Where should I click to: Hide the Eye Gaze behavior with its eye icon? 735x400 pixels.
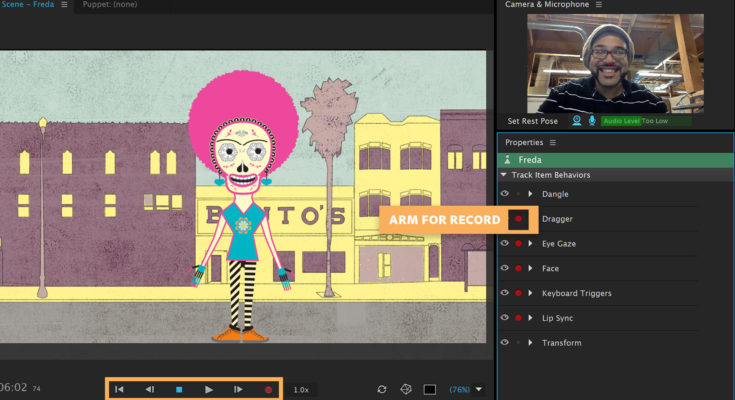pyautogui.click(x=504, y=243)
